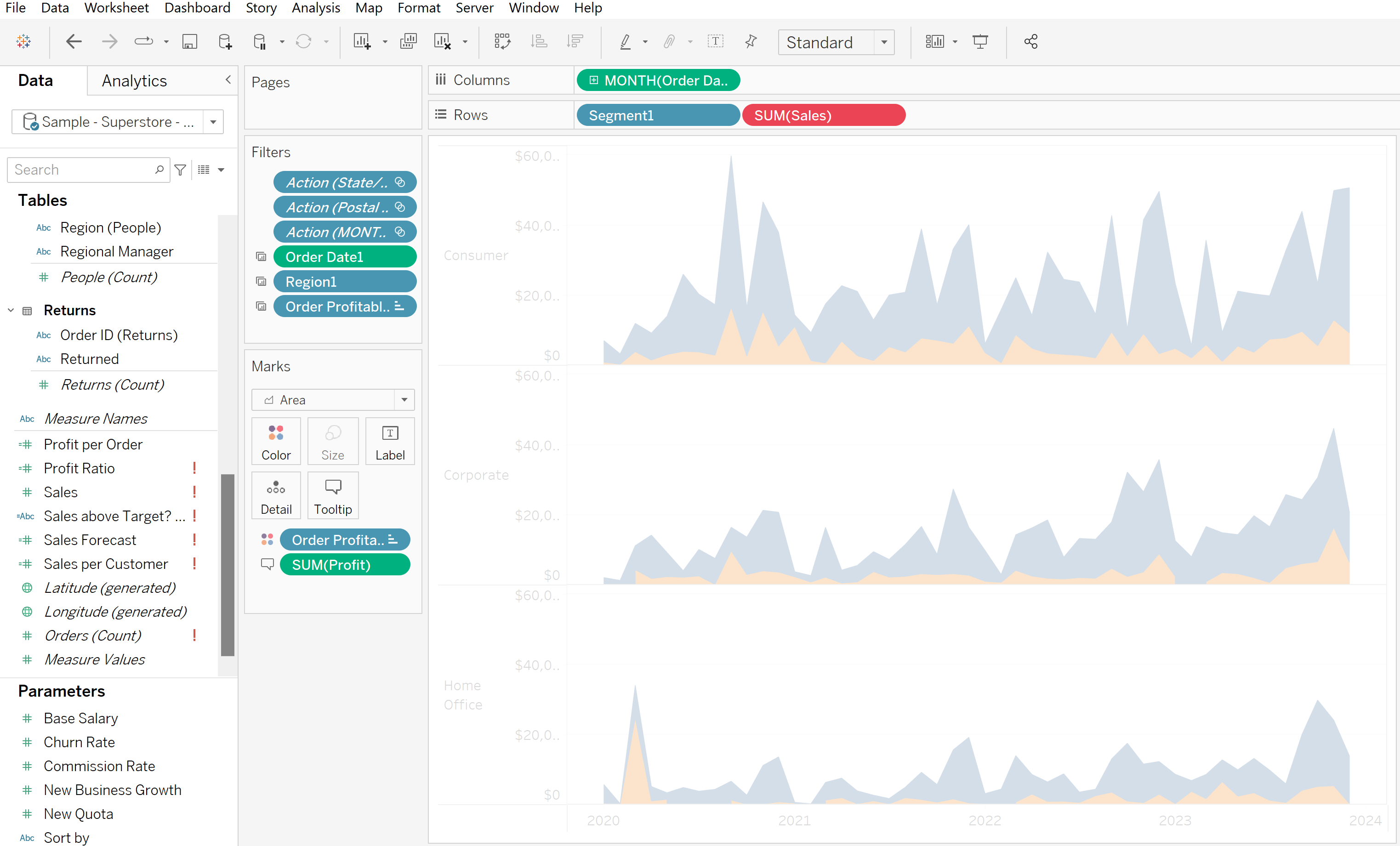Image resolution: width=1400 pixels, height=846 pixels.
Task: Open the Standard fit dropdown
Action: click(883, 43)
